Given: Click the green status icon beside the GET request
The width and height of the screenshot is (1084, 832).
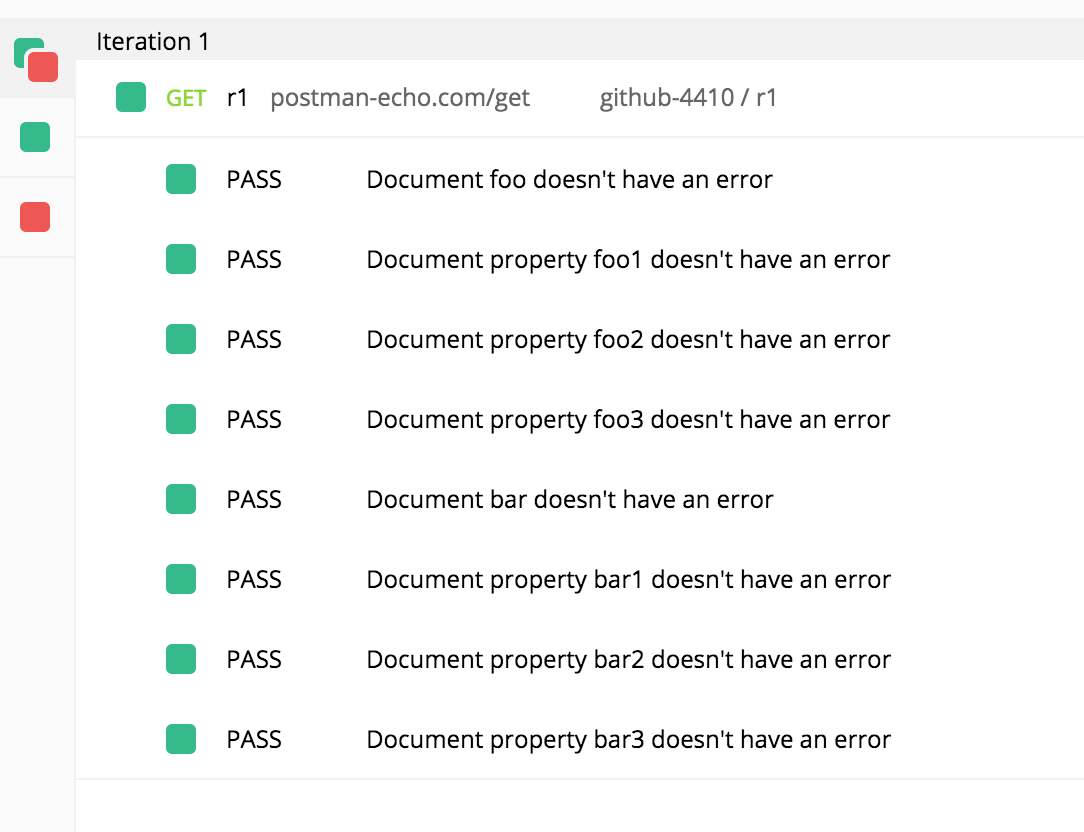Looking at the screenshot, I should pos(131,97).
